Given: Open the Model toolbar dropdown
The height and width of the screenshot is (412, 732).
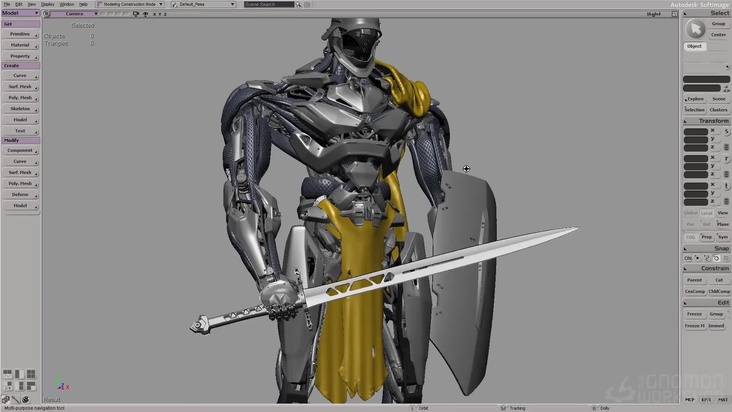Looking at the screenshot, I should click(x=20, y=14).
